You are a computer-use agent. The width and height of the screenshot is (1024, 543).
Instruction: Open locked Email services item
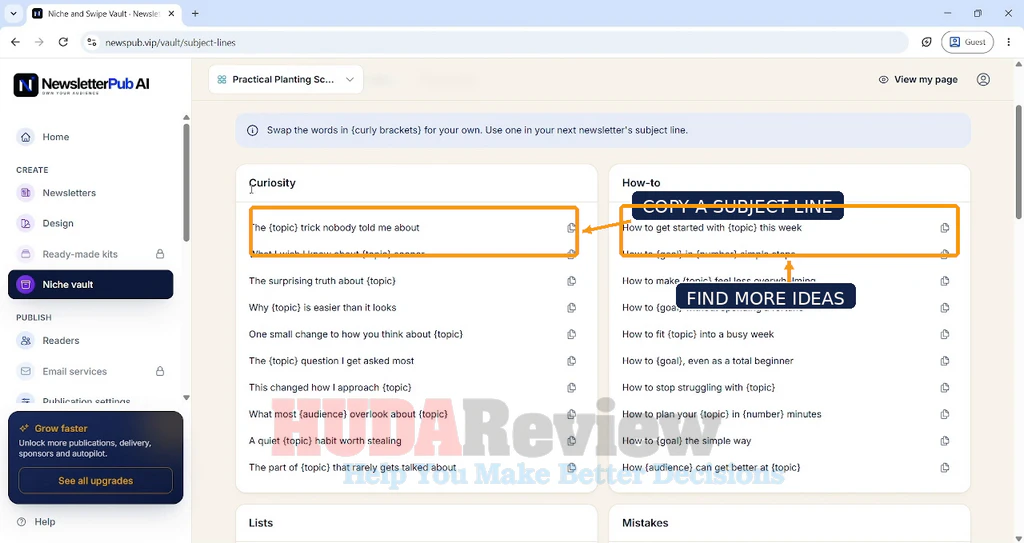point(91,371)
